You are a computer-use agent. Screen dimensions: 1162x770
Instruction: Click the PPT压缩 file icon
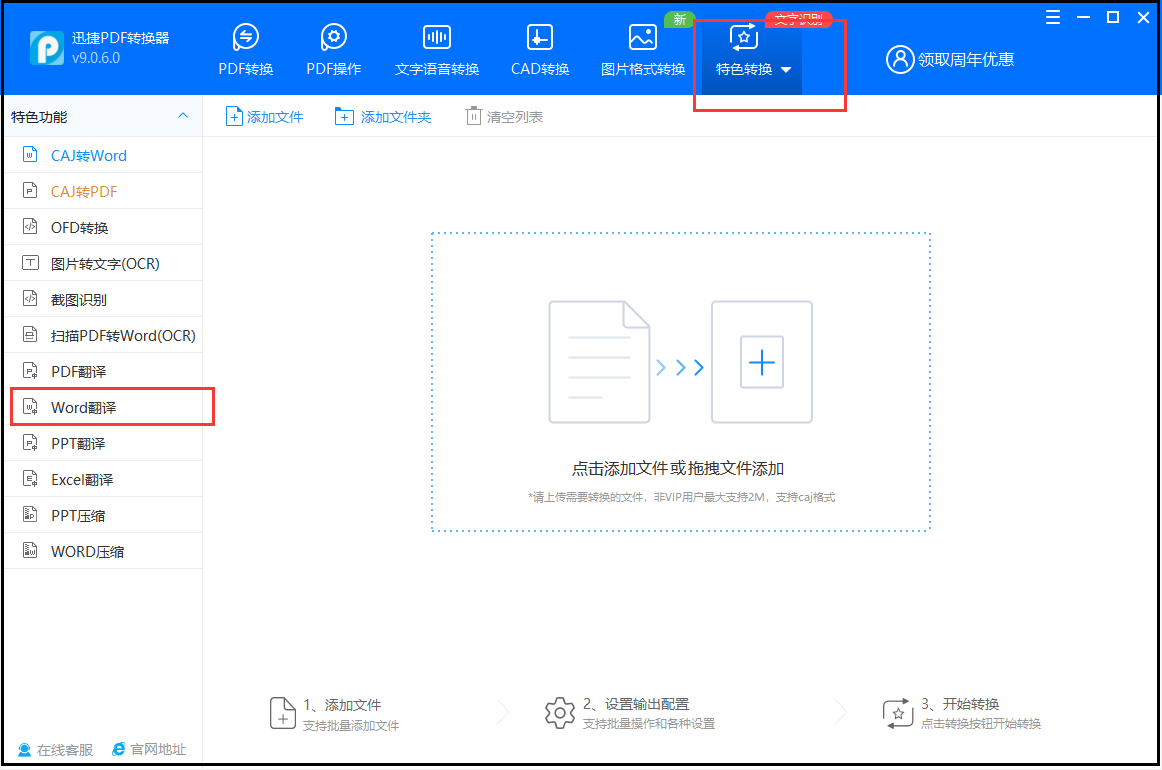[30, 514]
